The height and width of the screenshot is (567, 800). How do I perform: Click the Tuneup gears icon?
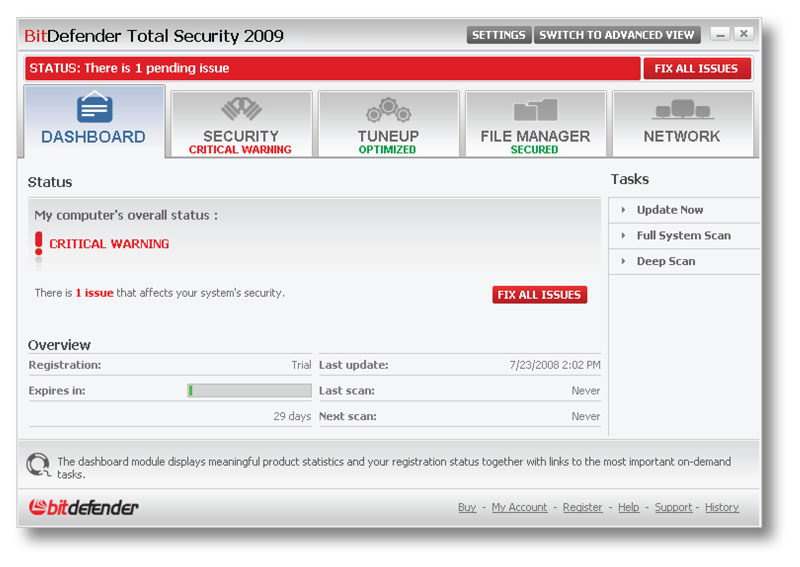tap(388, 110)
